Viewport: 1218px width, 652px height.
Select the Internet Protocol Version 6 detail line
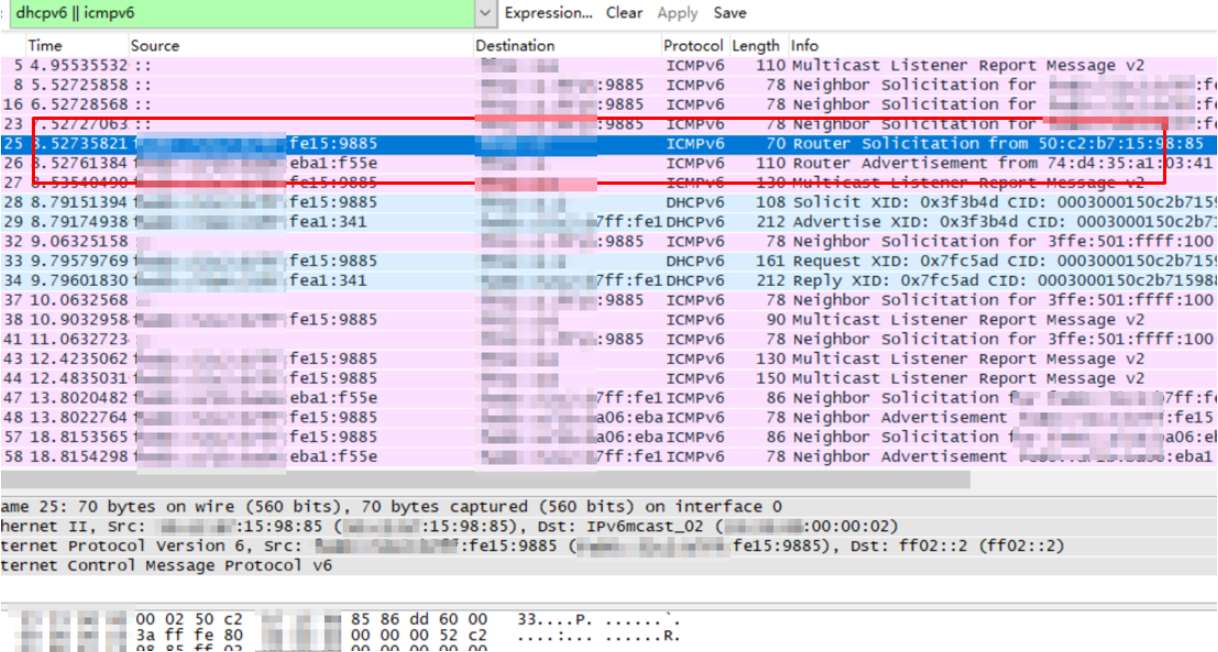coord(609,546)
